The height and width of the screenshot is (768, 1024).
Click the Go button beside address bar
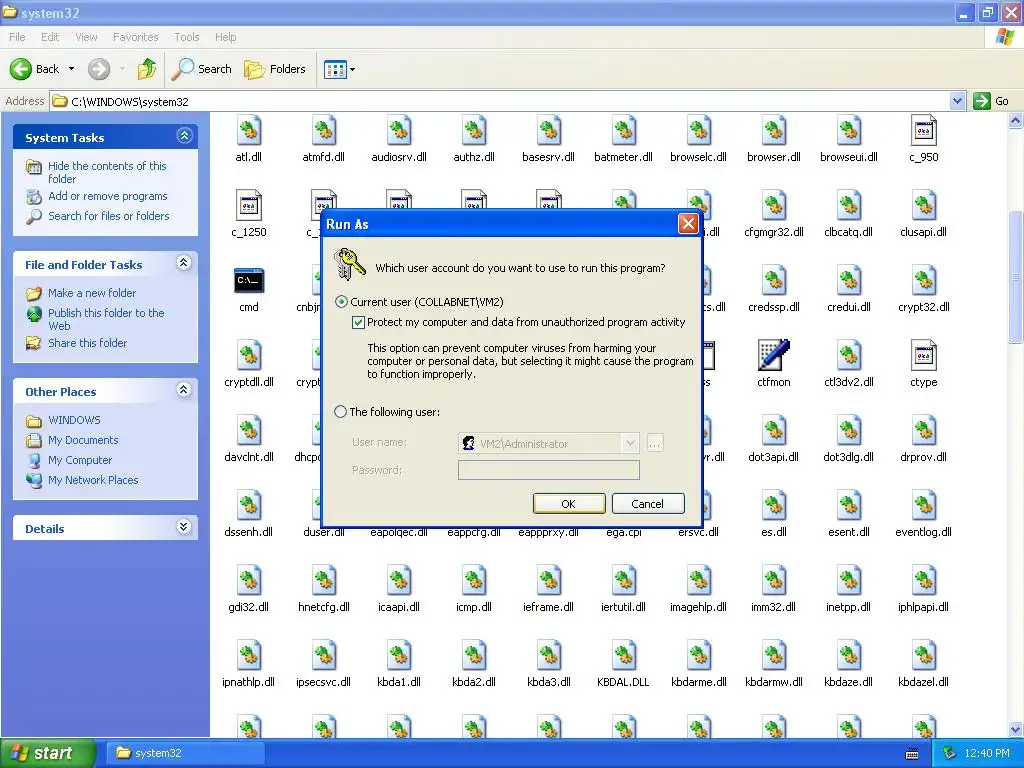coord(991,101)
